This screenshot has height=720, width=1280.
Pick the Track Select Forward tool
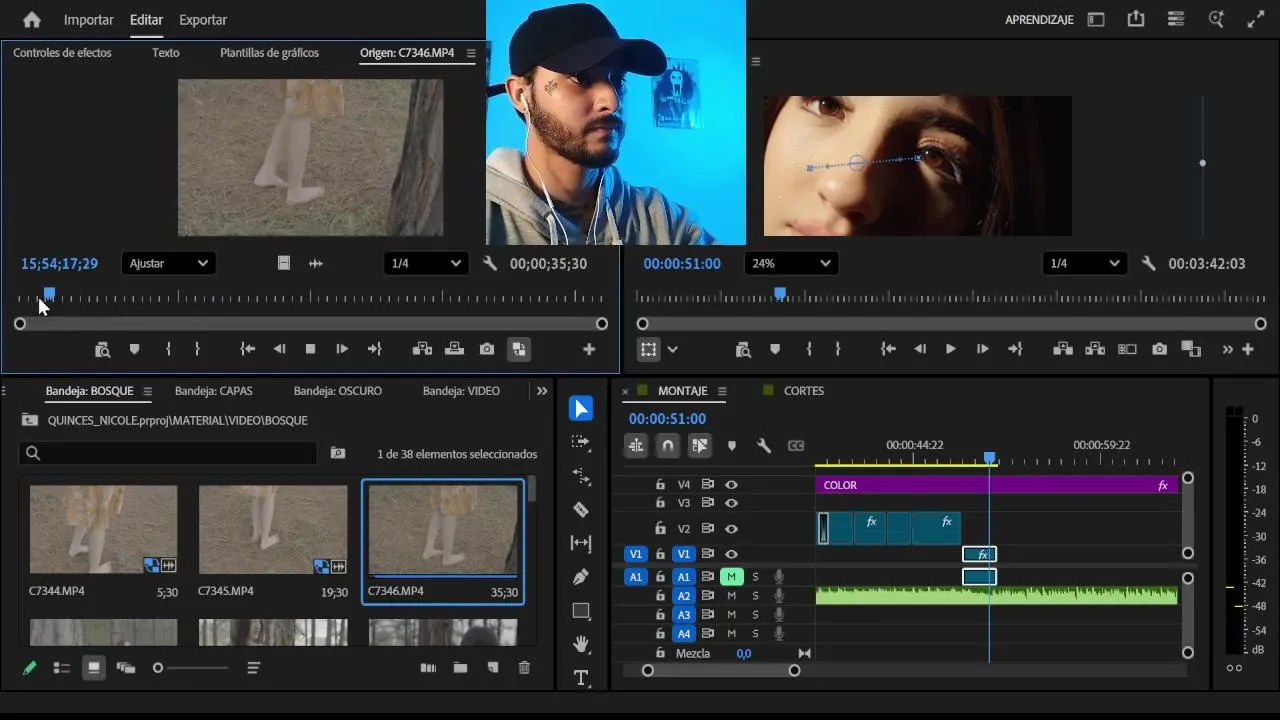click(x=581, y=442)
